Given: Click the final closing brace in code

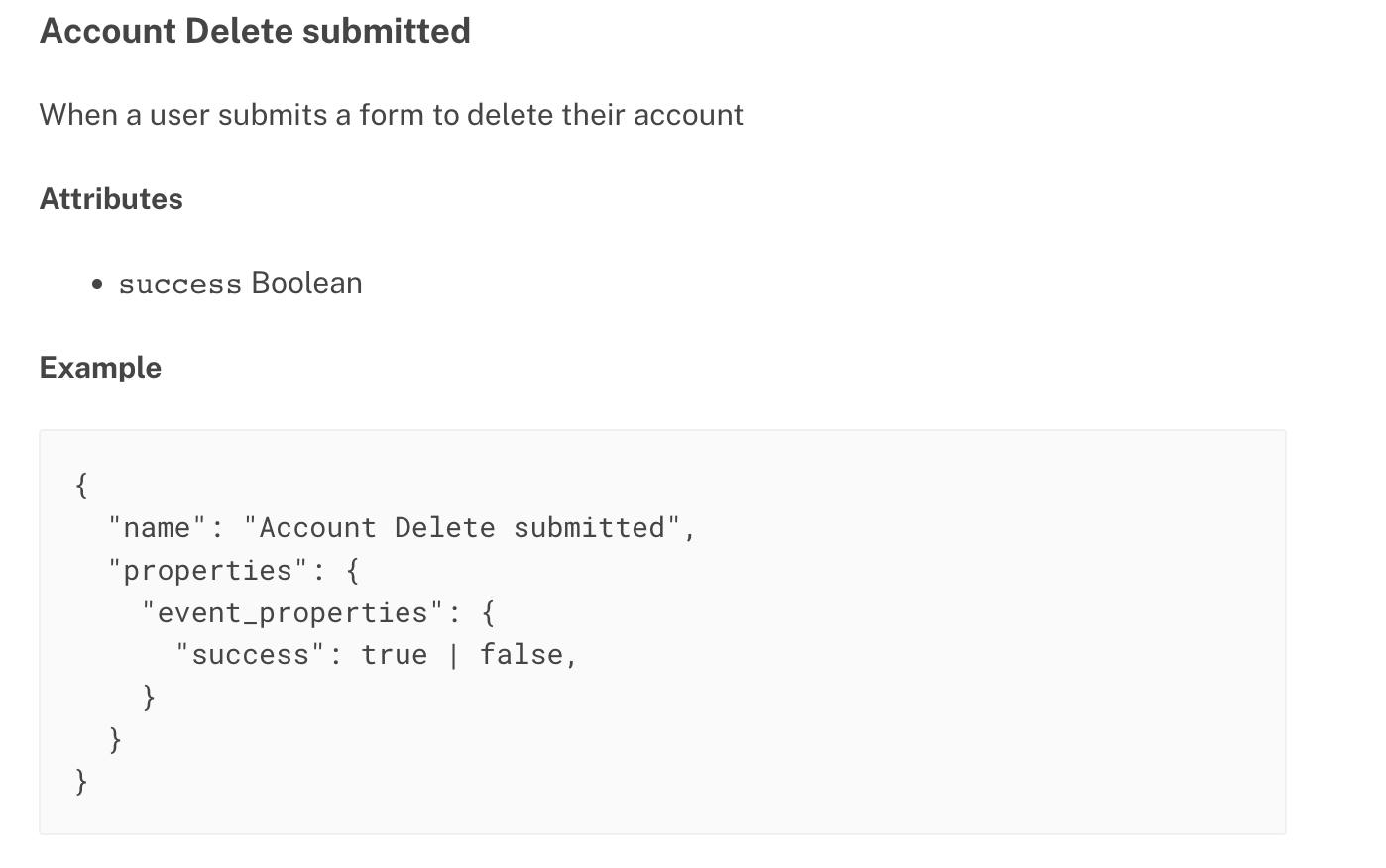Looking at the screenshot, I should pyautogui.click(x=81, y=783).
